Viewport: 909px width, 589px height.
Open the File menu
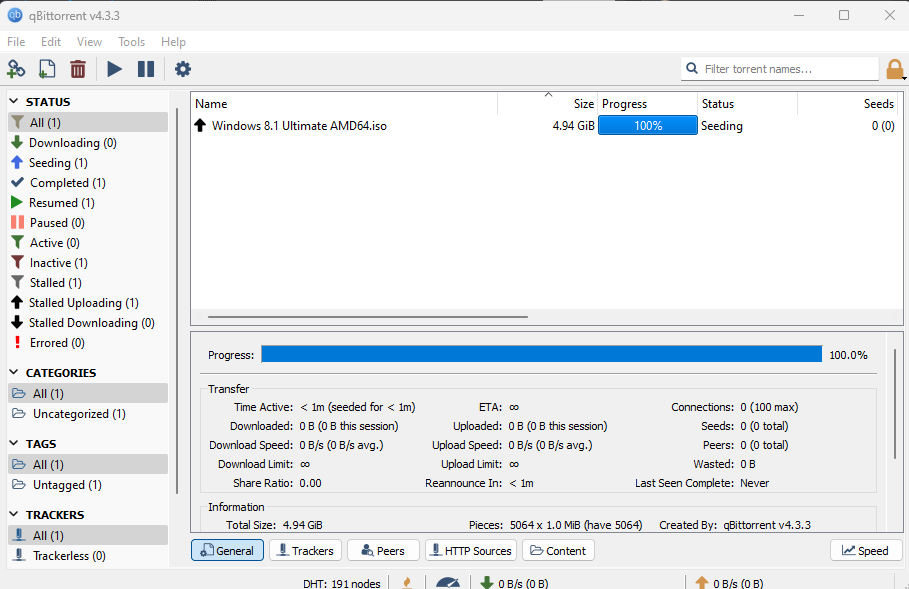pyautogui.click(x=16, y=42)
